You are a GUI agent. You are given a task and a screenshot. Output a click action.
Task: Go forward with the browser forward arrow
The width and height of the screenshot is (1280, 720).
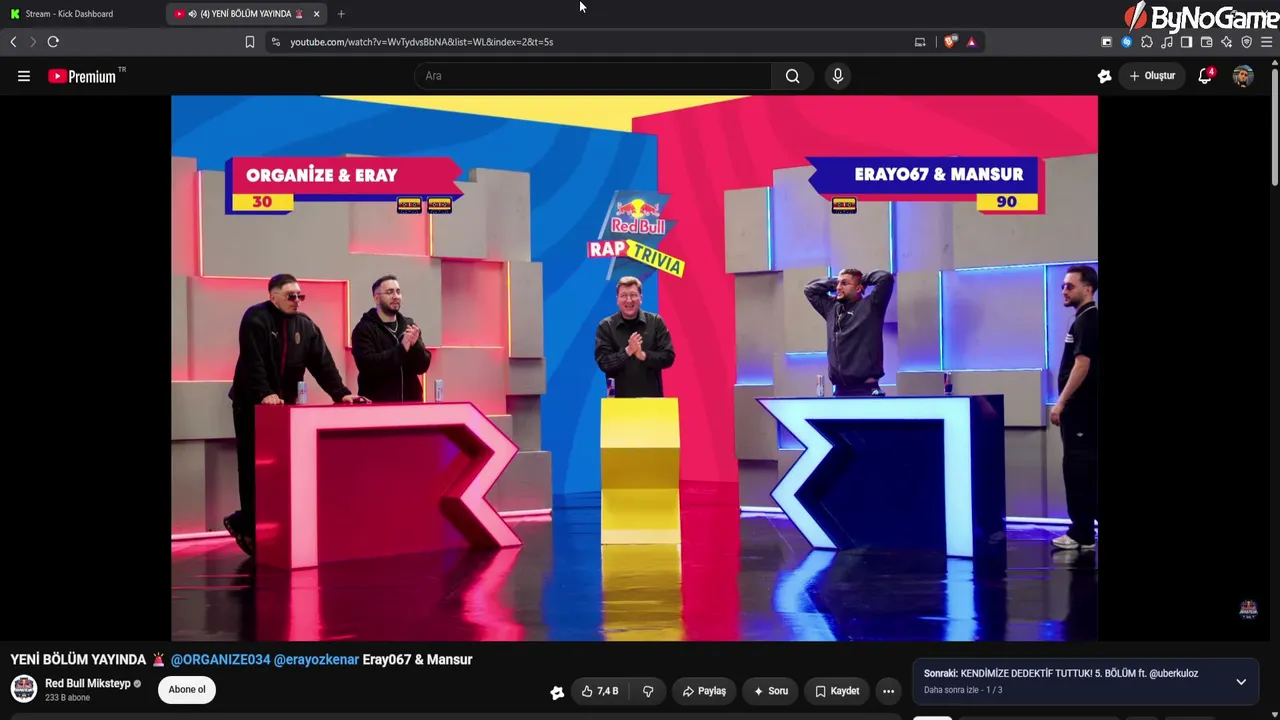pos(32,42)
